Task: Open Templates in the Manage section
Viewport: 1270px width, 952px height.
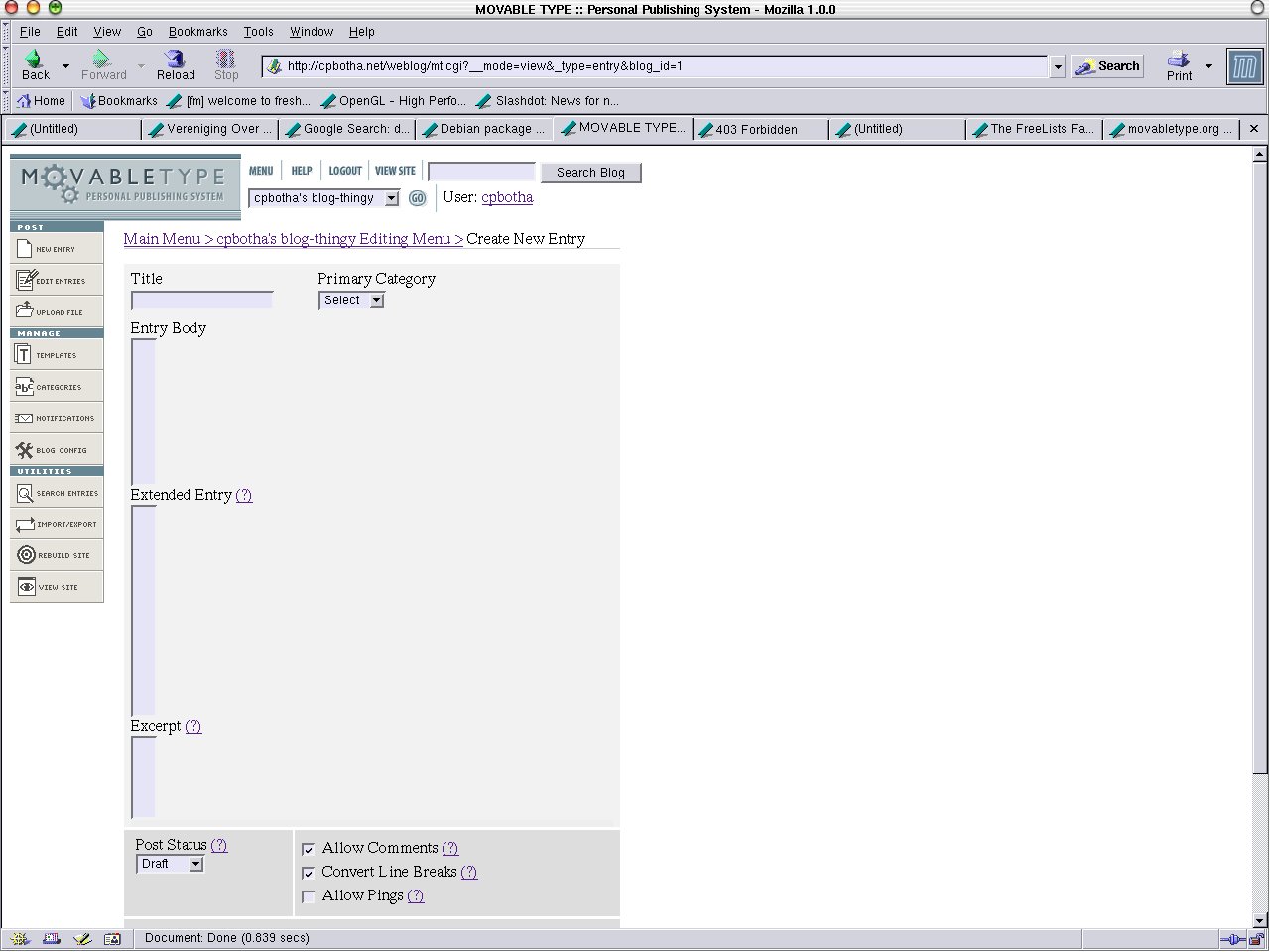Action: point(57,355)
